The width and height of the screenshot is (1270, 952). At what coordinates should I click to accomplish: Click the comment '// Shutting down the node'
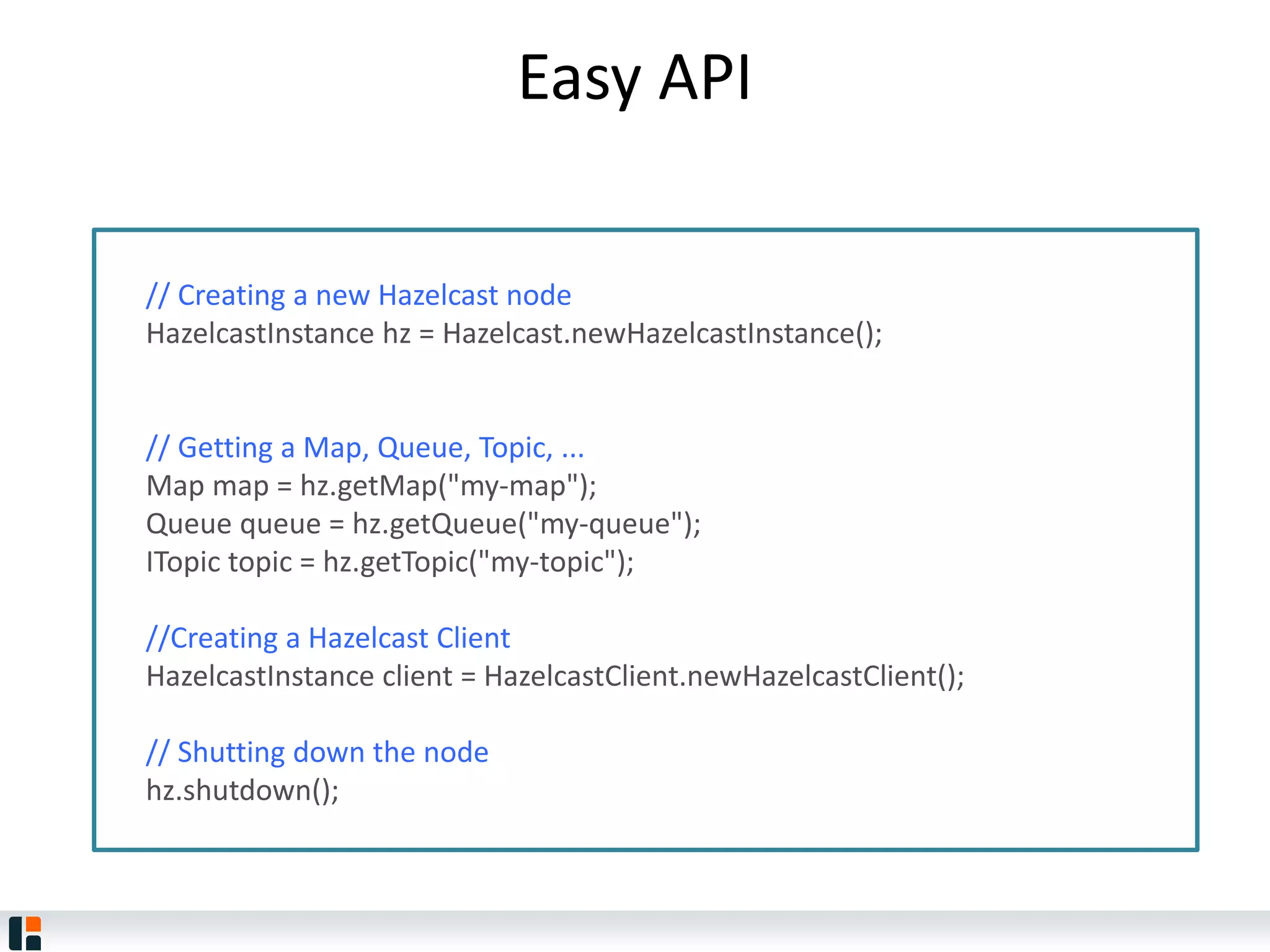coord(317,752)
